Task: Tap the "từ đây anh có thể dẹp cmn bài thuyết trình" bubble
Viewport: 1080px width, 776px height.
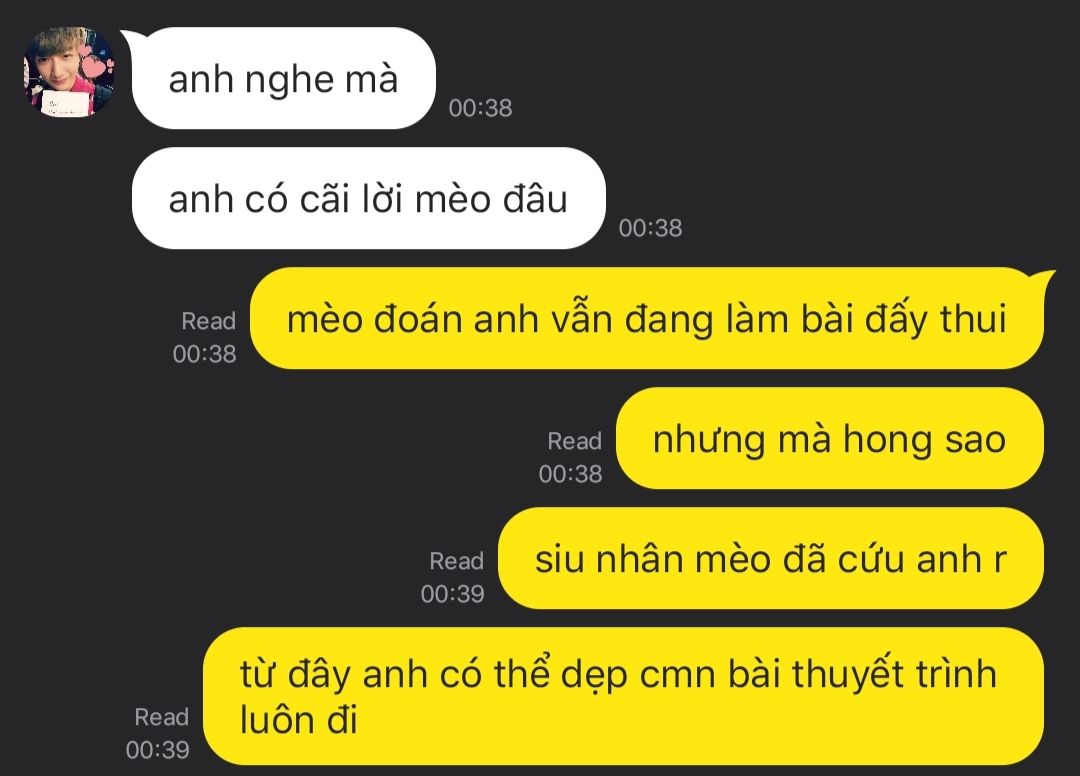Action: 623,696
